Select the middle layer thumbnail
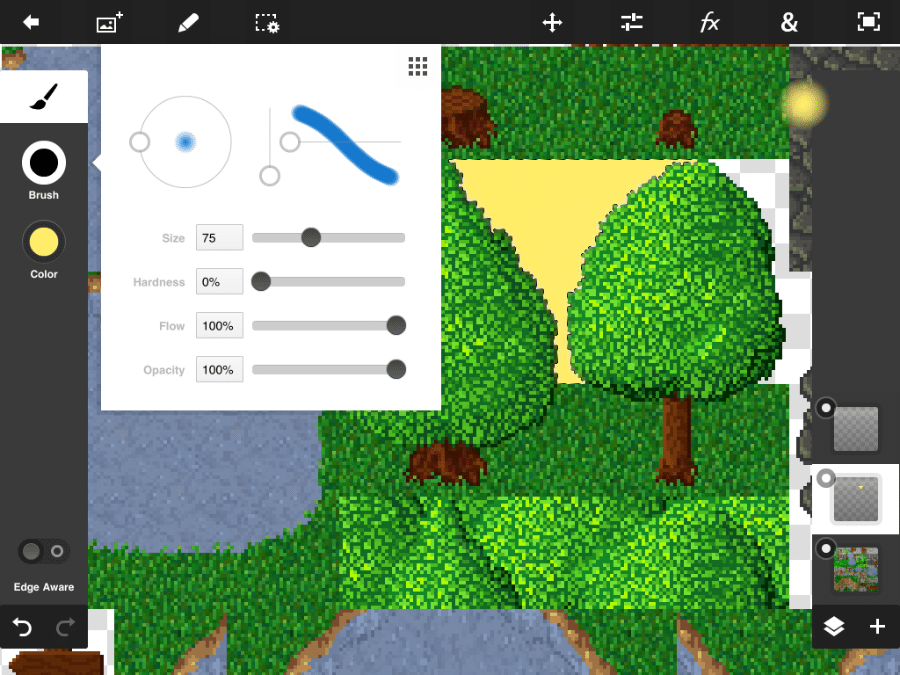The image size is (900, 675). pyautogui.click(x=856, y=499)
